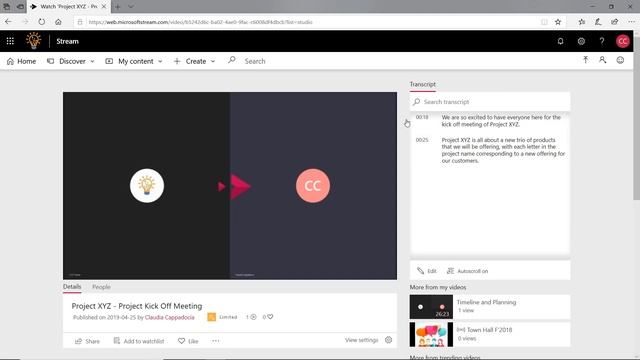Image resolution: width=640 pixels, height=360 pixels.
Task: Open Timeline and Planning video title
Action: pyautogui.click(x=486, y=302)
